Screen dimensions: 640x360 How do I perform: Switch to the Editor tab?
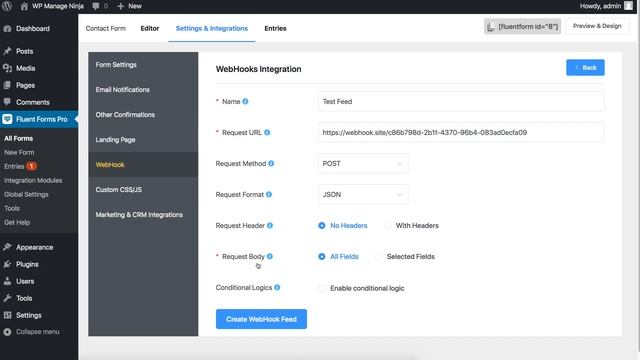pyautogui.click(x=150, y=28)
